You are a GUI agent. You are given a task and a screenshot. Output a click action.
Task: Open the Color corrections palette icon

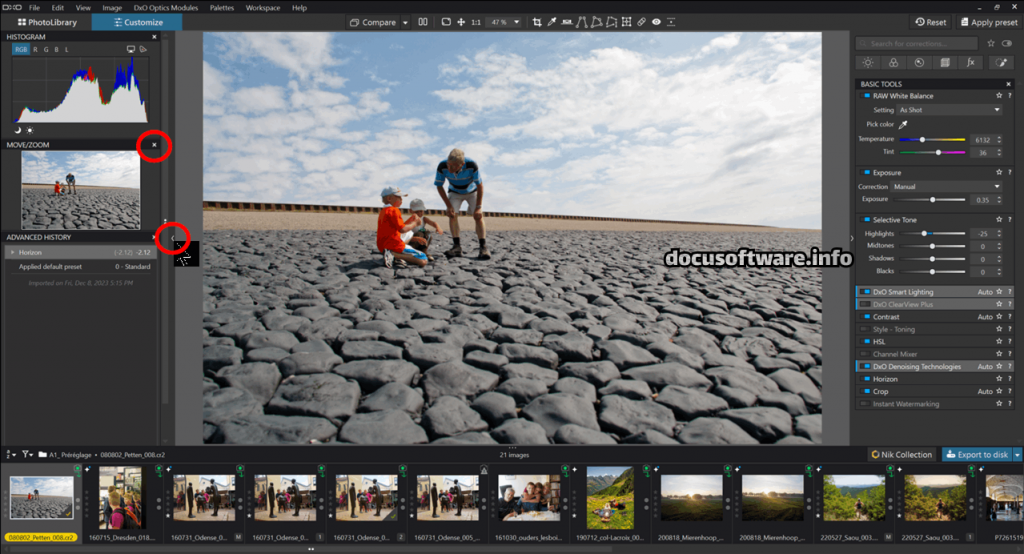(x=894, y=62)
